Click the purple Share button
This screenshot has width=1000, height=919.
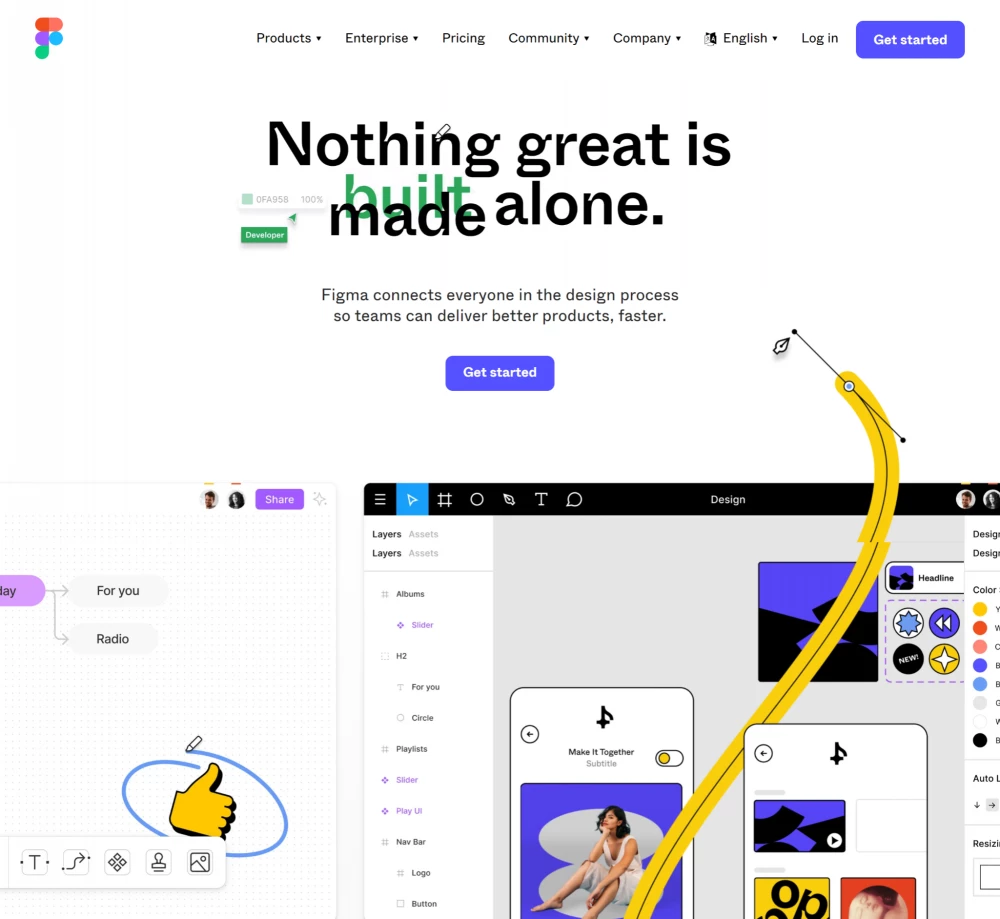pos(279,499)
